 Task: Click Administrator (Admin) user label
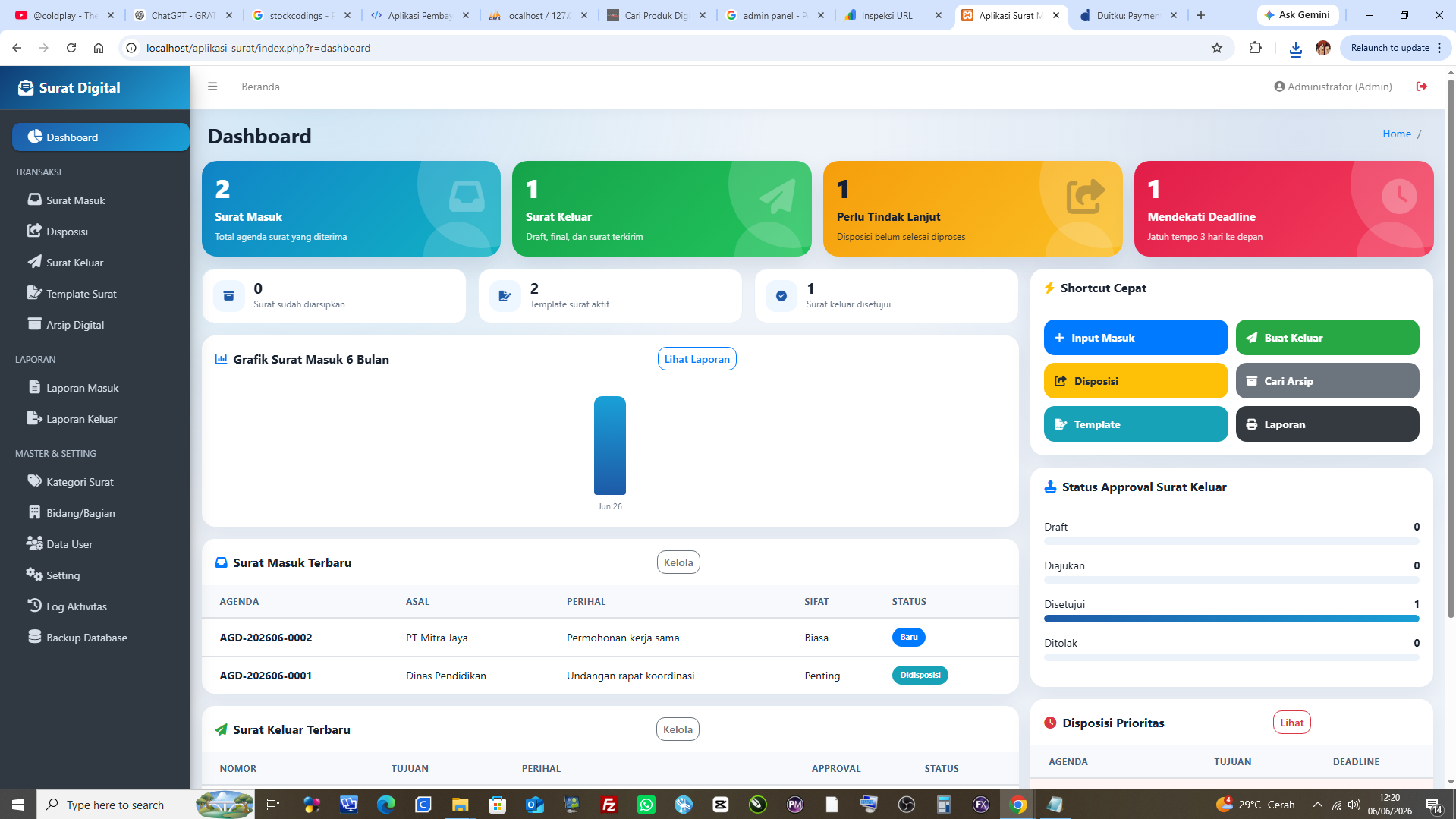tap(1333, 87)
